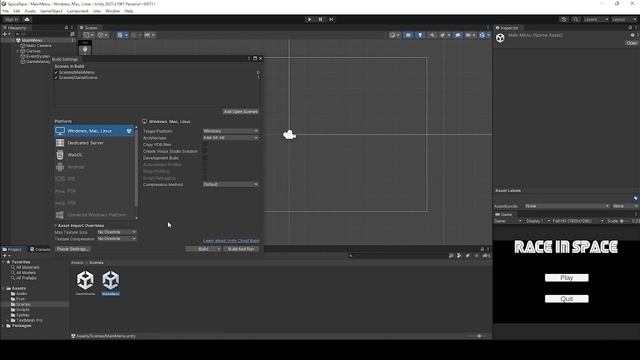640x360 pixels.
Task: Click the View tool icon in the Scene overlay
Action: coord(85,50)
